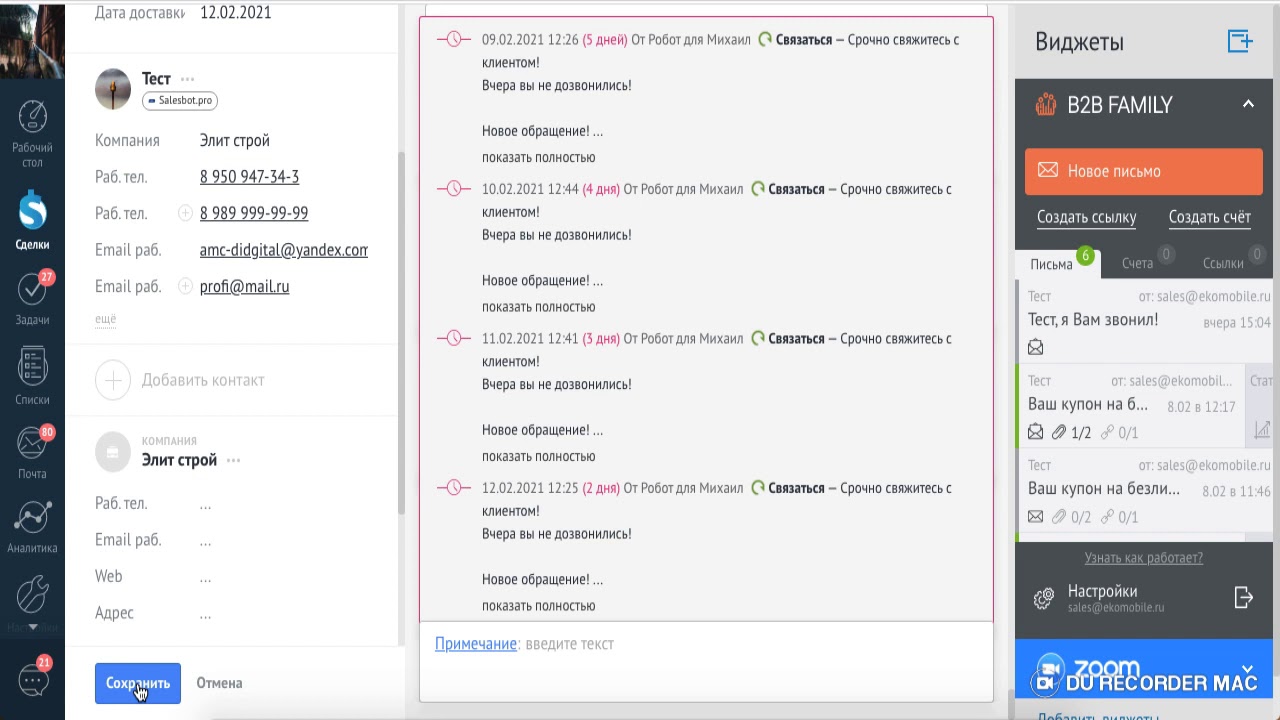The image size is (1280, 720).
Task: Click the Создать ссылку link
Action: point(1086,217)
